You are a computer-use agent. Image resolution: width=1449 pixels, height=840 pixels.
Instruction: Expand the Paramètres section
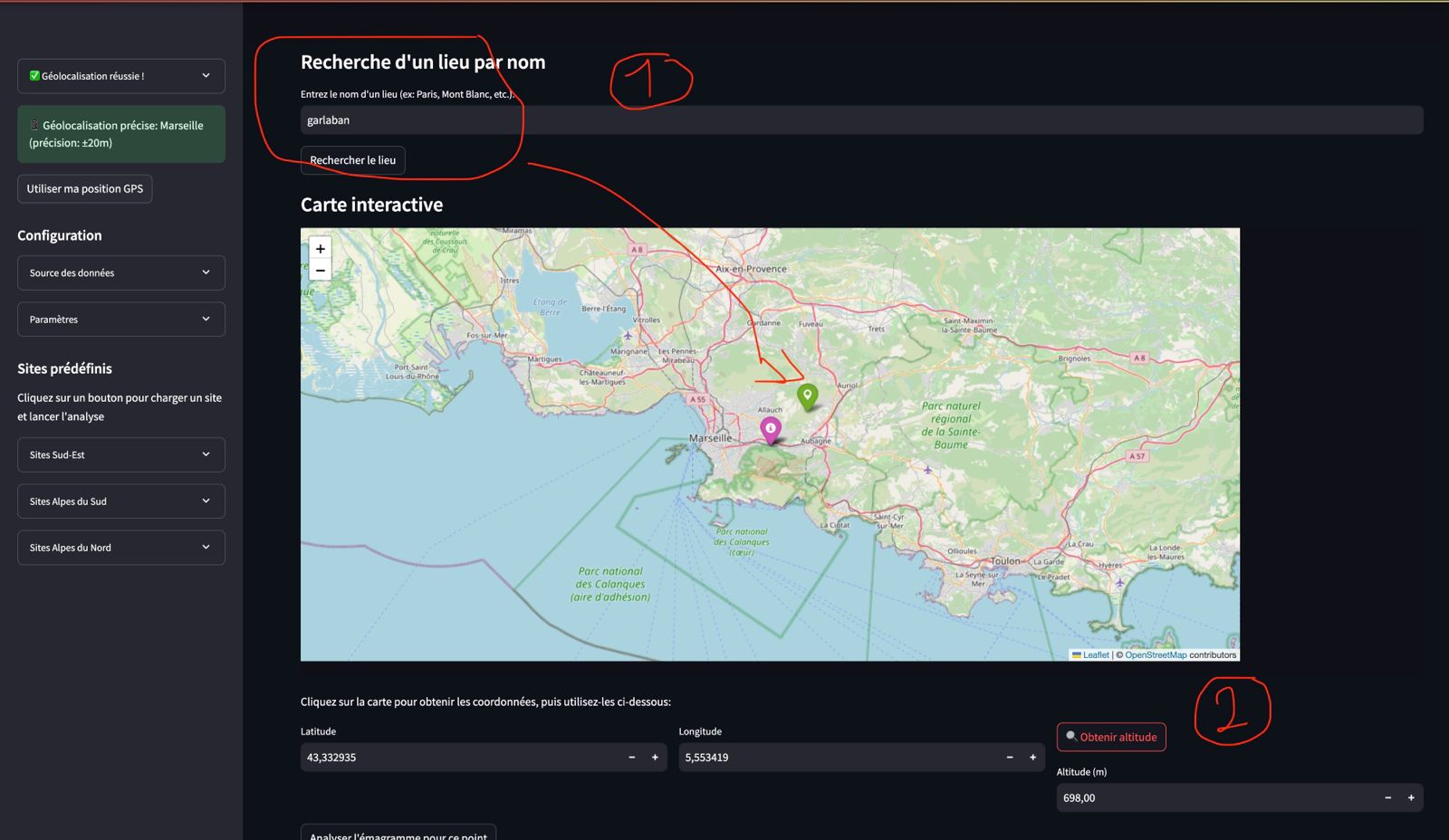120,320
